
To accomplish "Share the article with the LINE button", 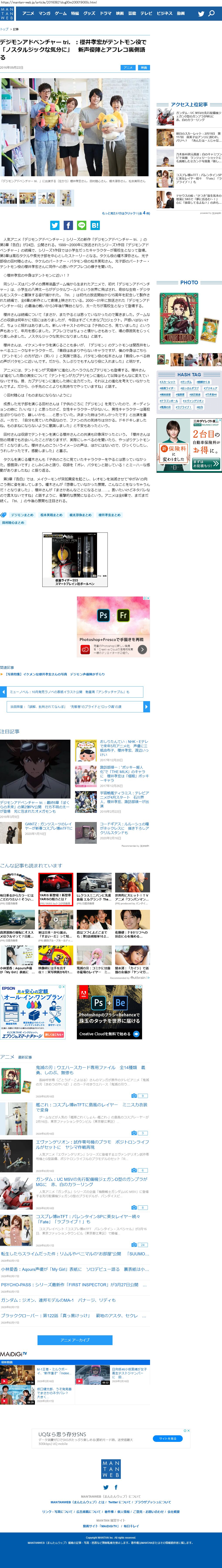I will 82,225.
